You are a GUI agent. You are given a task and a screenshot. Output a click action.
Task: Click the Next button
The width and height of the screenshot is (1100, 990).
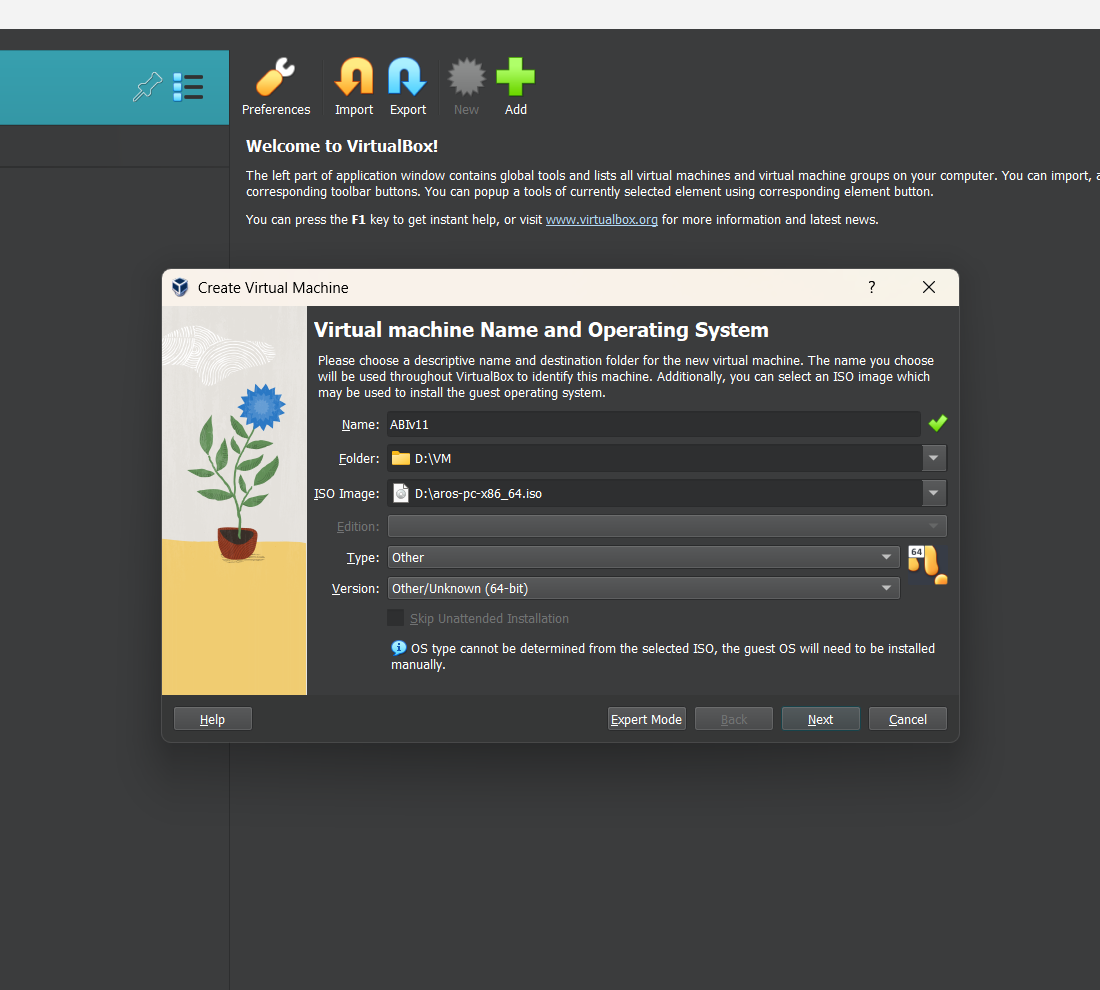pos(820,719)
